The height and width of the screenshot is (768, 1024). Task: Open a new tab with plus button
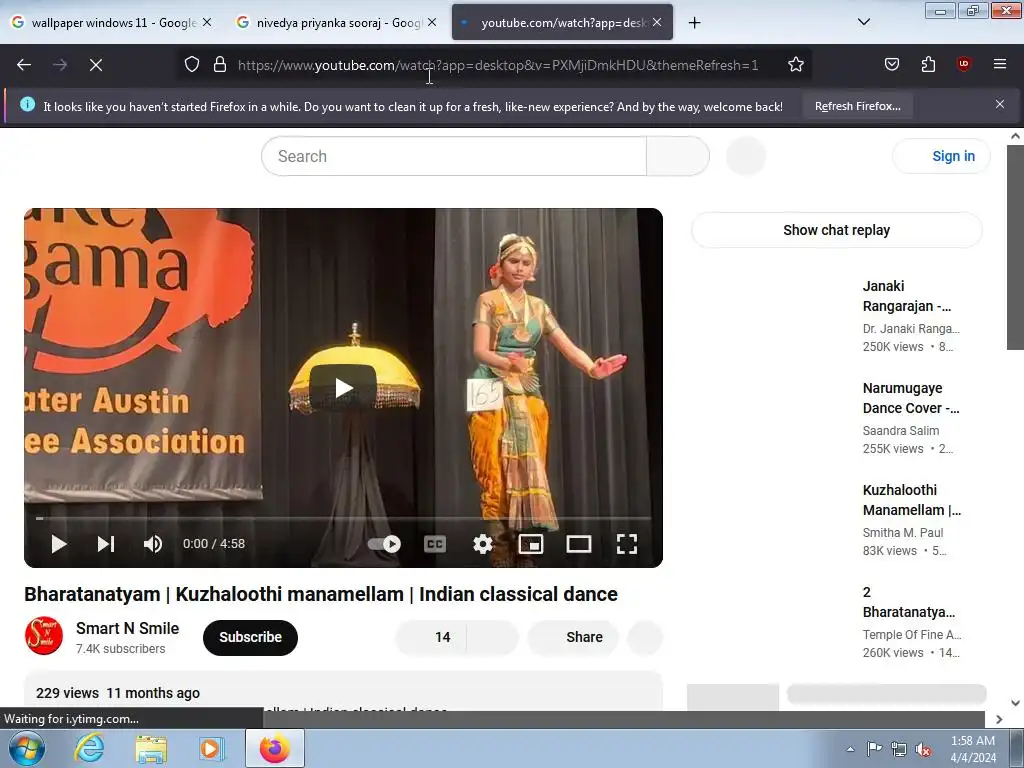[x=694, y=23]
